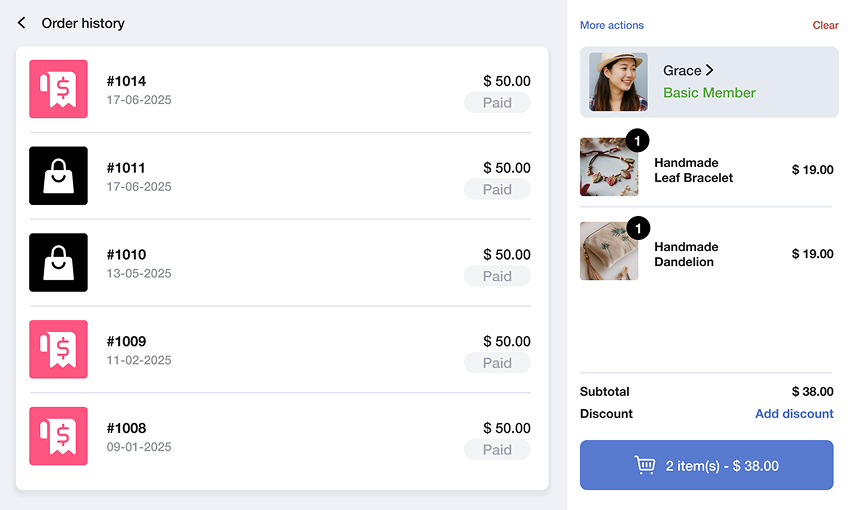Open Grace's profile photo
This screenshot has height=510, width=850.
pyautogui.click(x=618, y=82)
